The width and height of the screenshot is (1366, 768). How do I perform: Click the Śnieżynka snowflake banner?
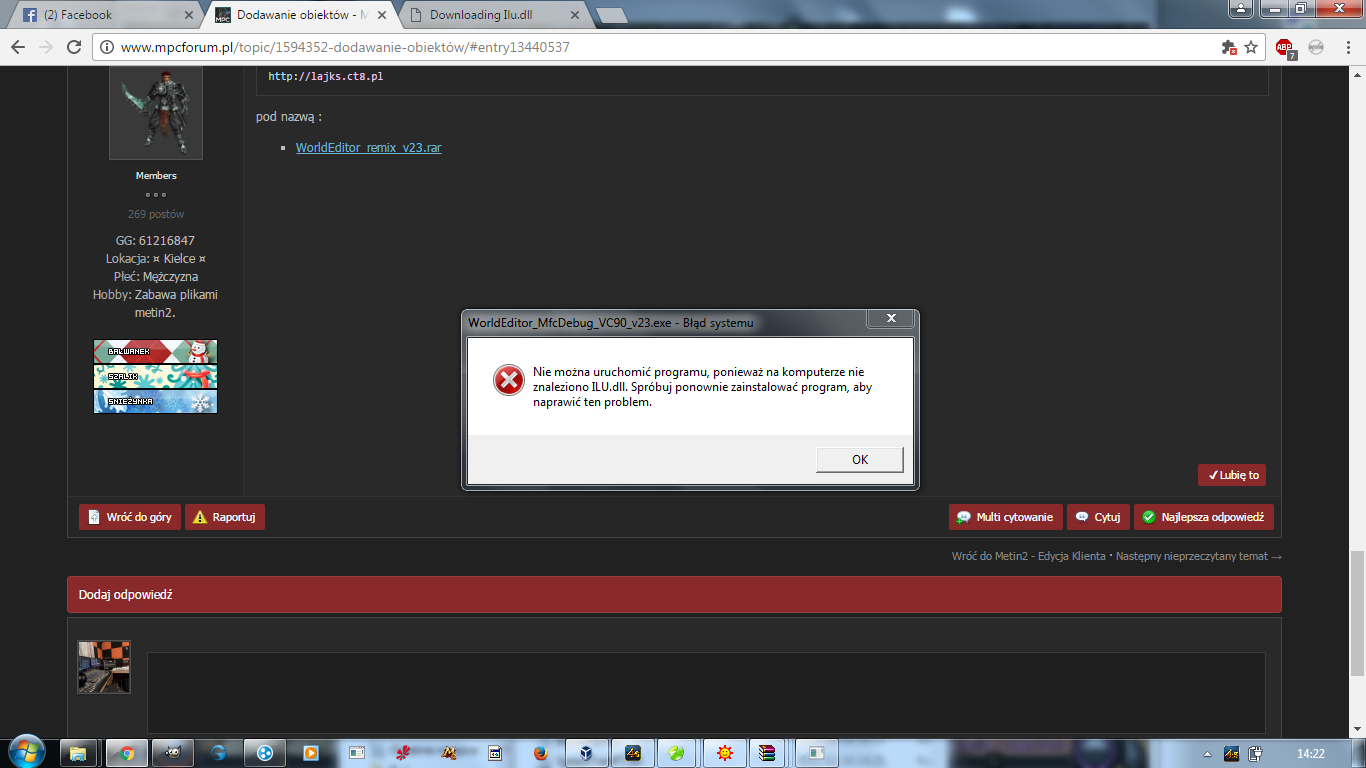pos(155,401)
